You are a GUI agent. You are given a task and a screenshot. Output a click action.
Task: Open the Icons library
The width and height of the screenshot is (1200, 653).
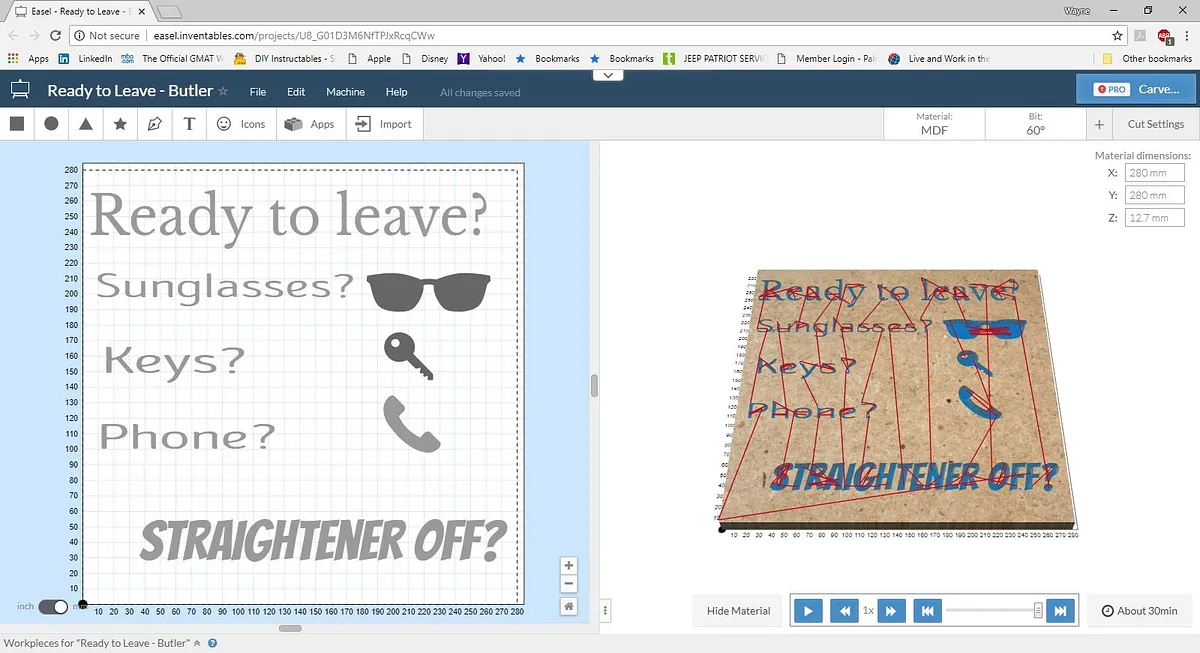(241, 124)
